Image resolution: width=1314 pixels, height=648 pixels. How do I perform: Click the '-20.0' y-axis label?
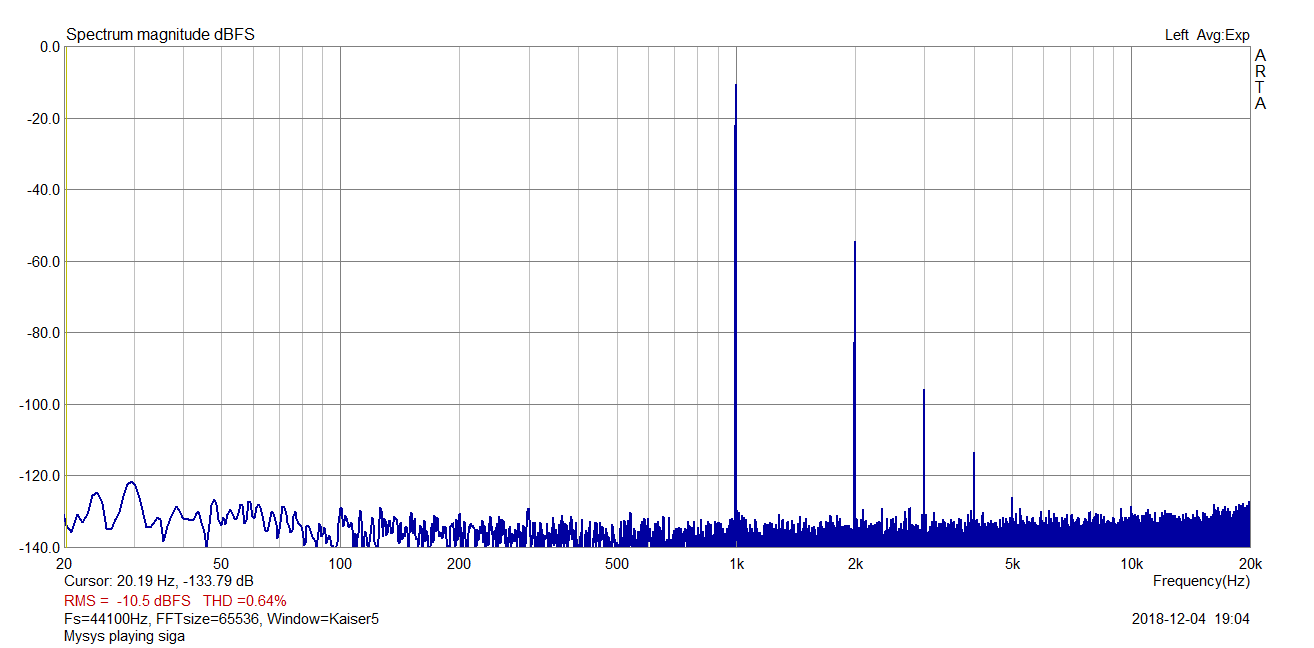click(x=45, y=118)
